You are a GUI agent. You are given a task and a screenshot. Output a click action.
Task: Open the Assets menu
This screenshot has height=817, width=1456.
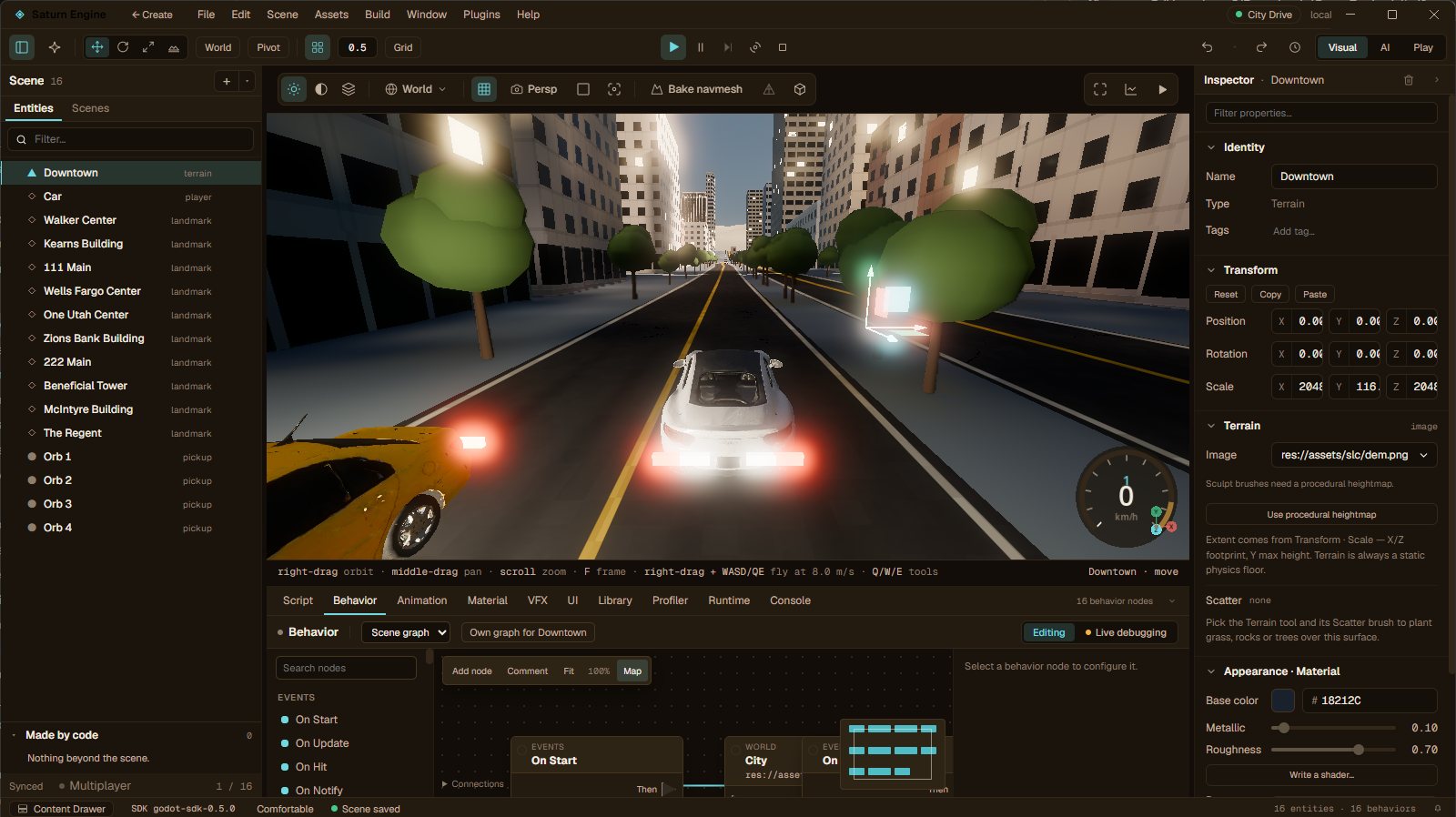click(x=331, y=15)
